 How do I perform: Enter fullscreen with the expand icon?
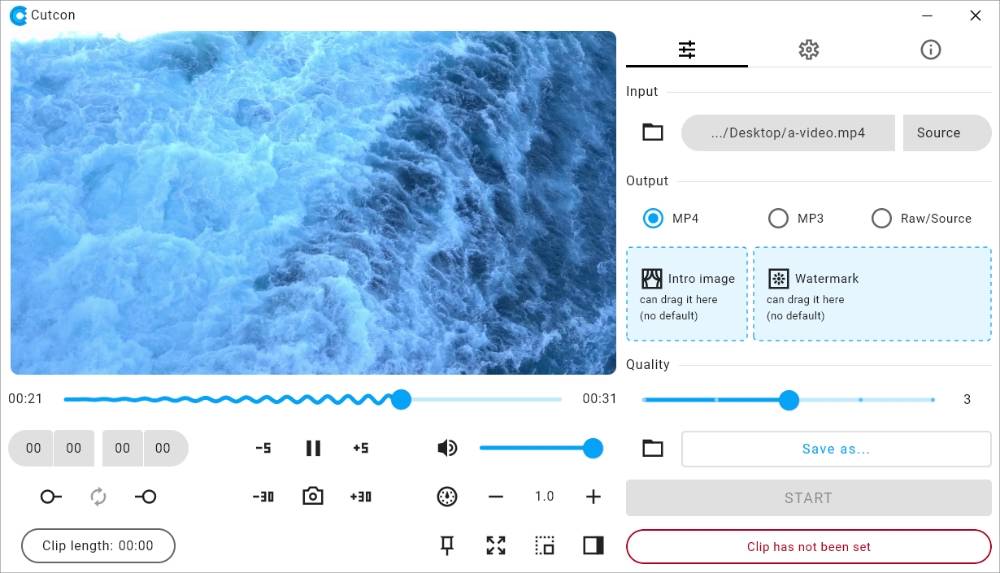(x=496, y=545)
